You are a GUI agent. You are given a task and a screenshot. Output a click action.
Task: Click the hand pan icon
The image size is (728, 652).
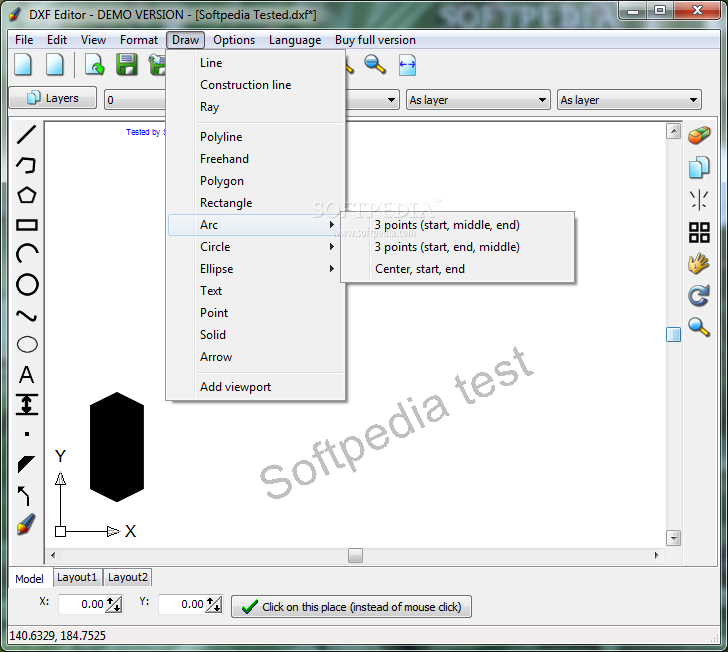tap(699, 264)
